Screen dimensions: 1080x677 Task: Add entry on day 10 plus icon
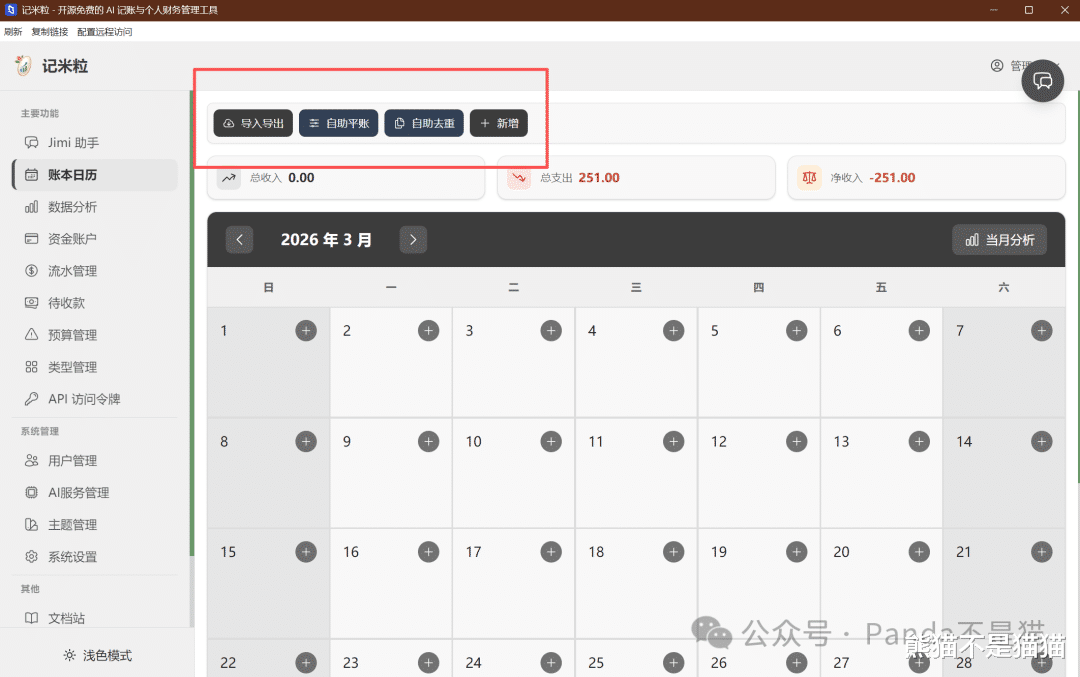coord(551,441)
